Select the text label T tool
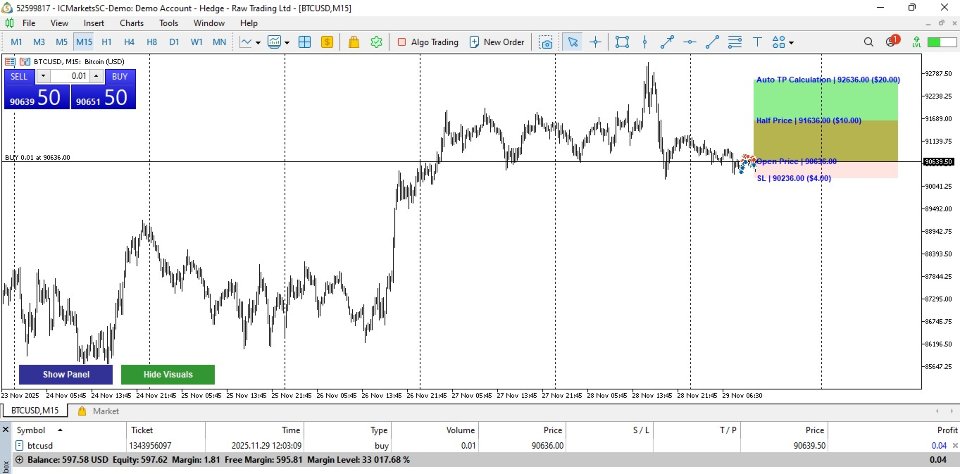Screen dimensions: 960x474 757,42
